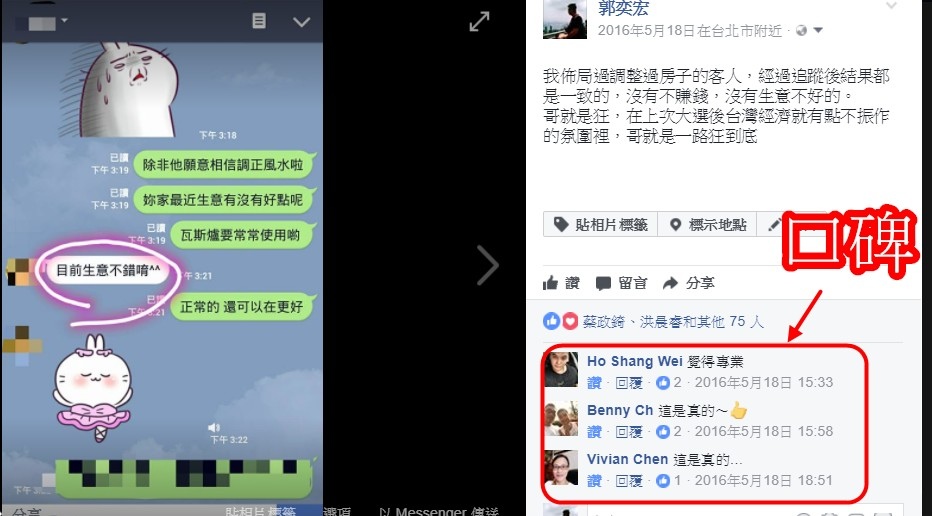Like Vivian Chen's comment
This screenshot has height=516, width=932.
(x=594, y=480)
